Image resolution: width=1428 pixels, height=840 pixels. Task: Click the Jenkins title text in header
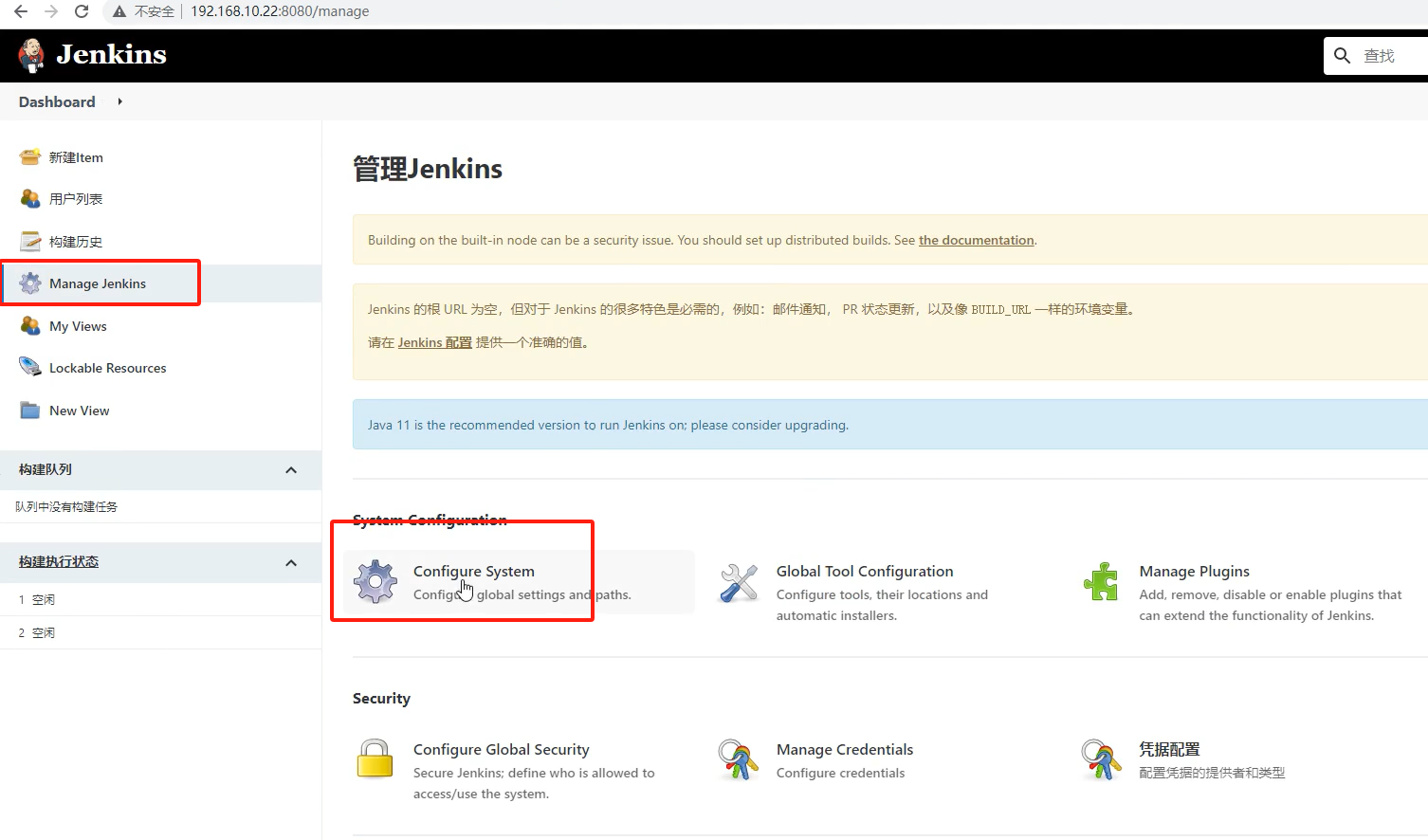point(111,55)
